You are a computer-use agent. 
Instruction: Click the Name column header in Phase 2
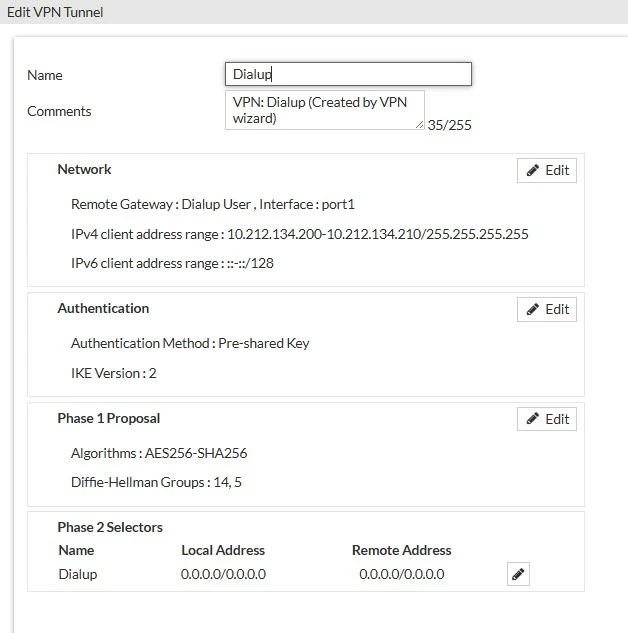click(x=76, y=550)
